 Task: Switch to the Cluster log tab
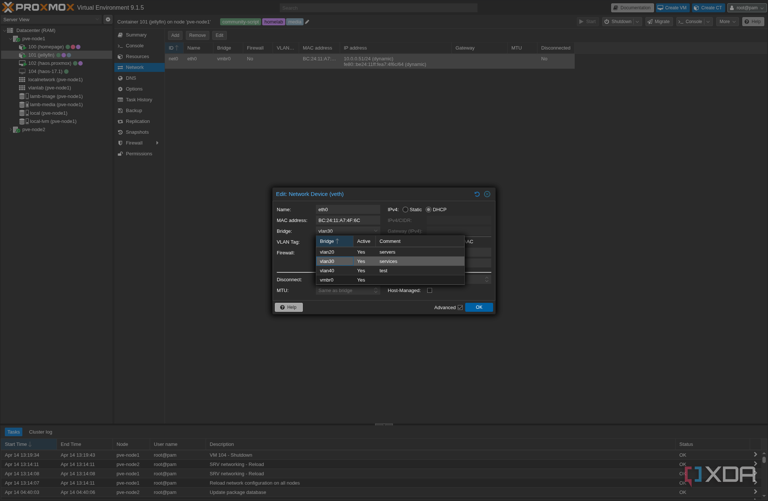[x=40, y=432]
